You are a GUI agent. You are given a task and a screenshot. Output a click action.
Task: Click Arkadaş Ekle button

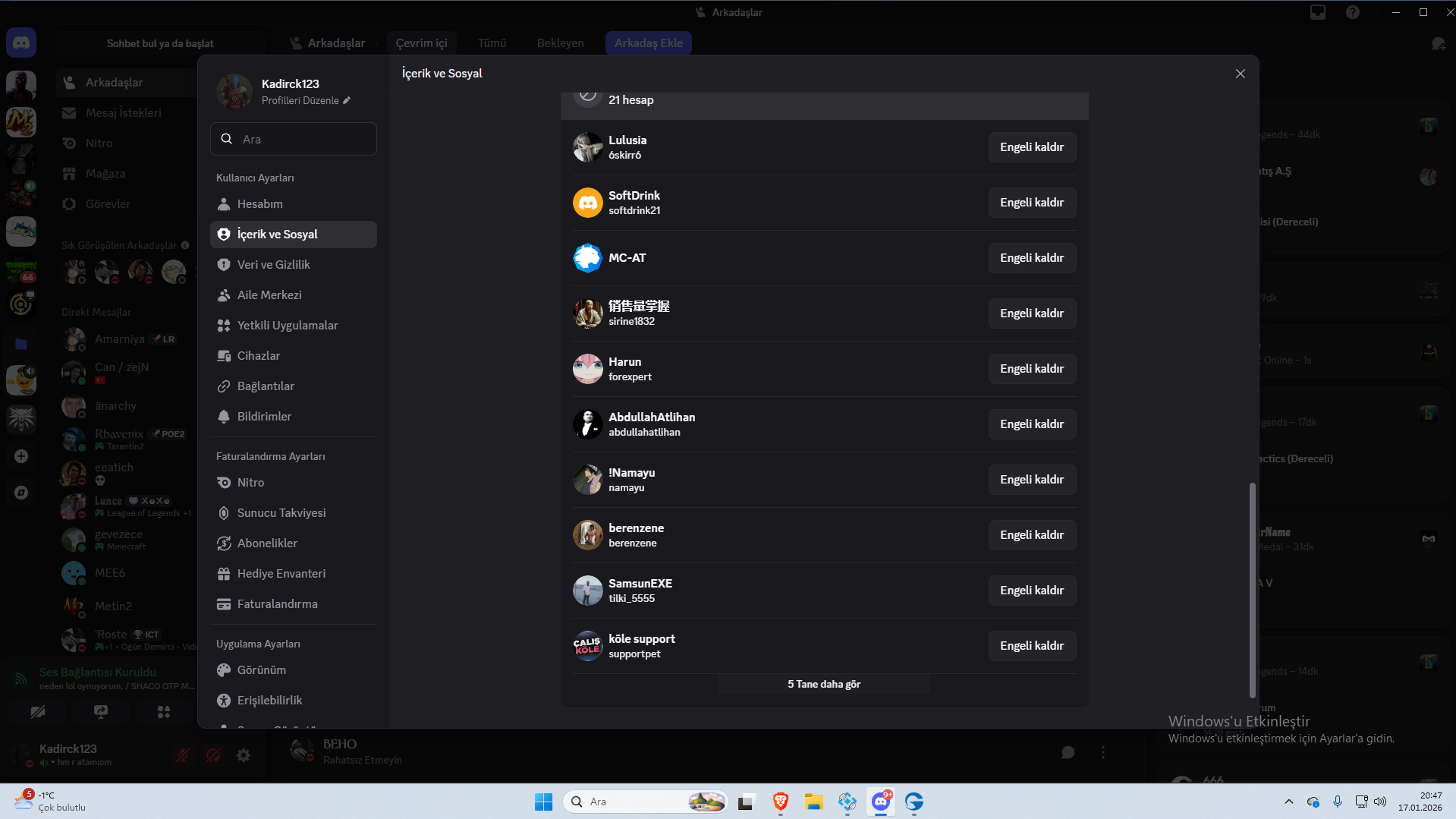[649, 43]
